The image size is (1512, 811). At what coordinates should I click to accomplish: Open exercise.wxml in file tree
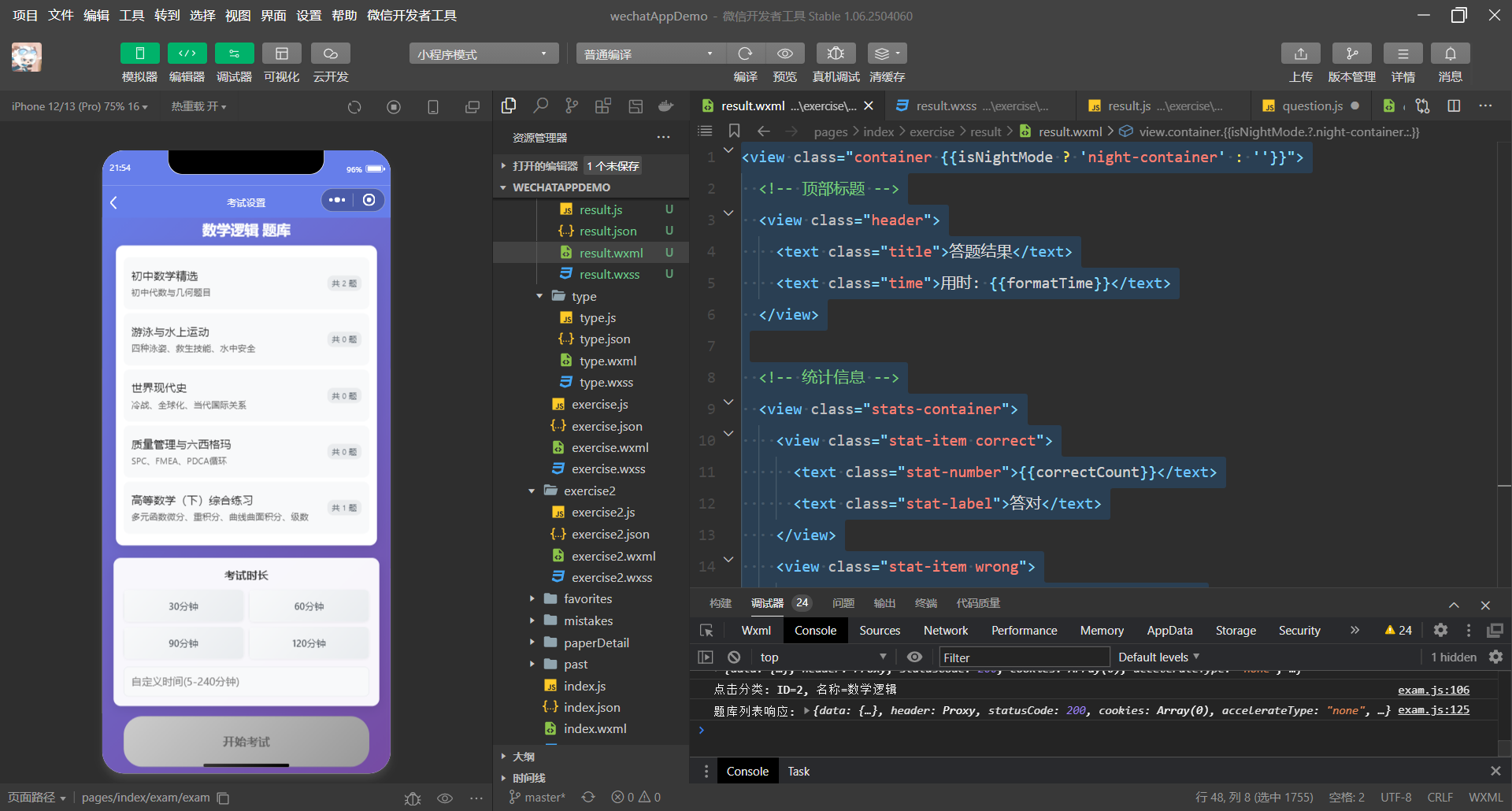tap(610, 447)
